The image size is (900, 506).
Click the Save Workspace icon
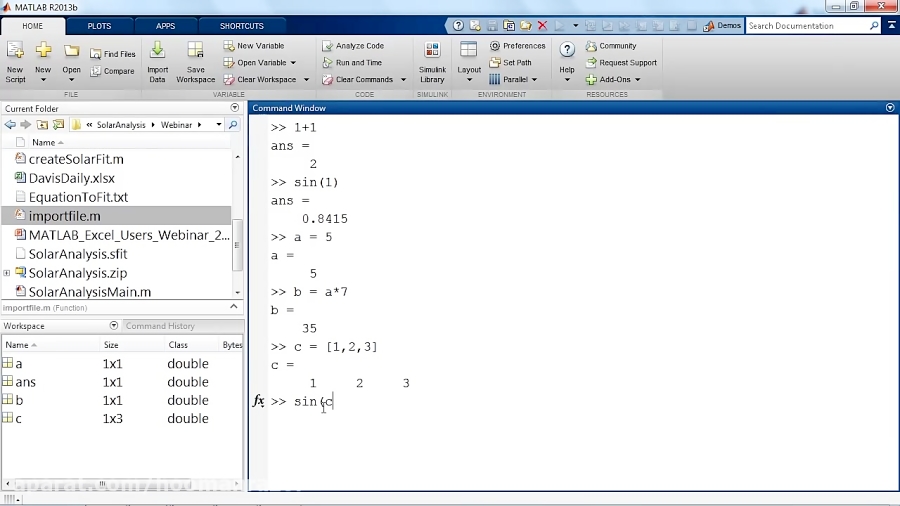tap(195, 50)
